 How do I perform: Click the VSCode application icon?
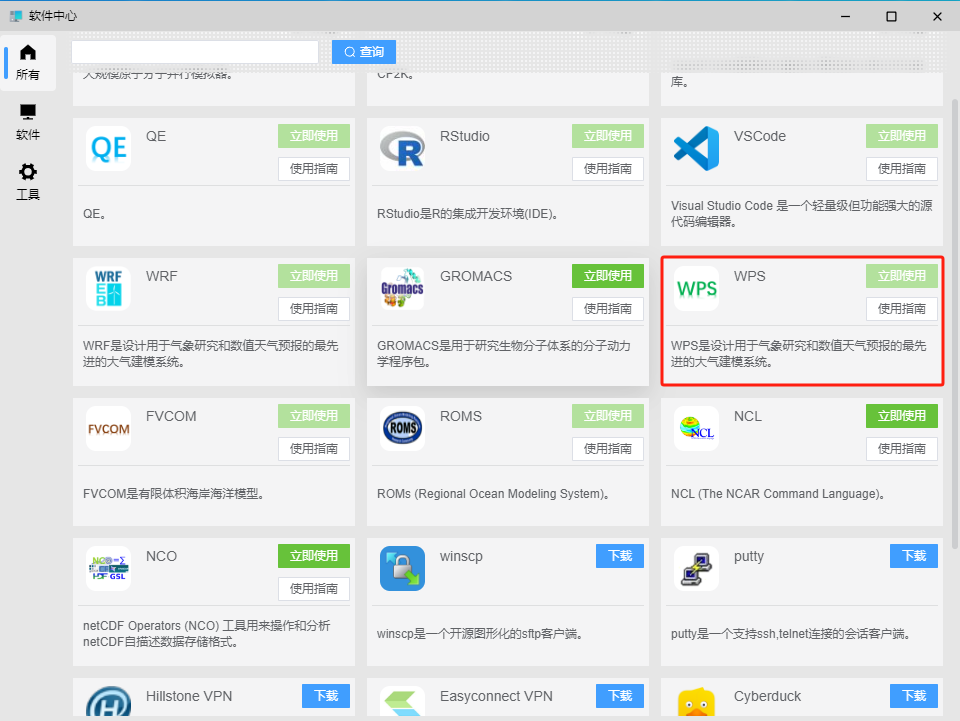(x=696, y=148)
